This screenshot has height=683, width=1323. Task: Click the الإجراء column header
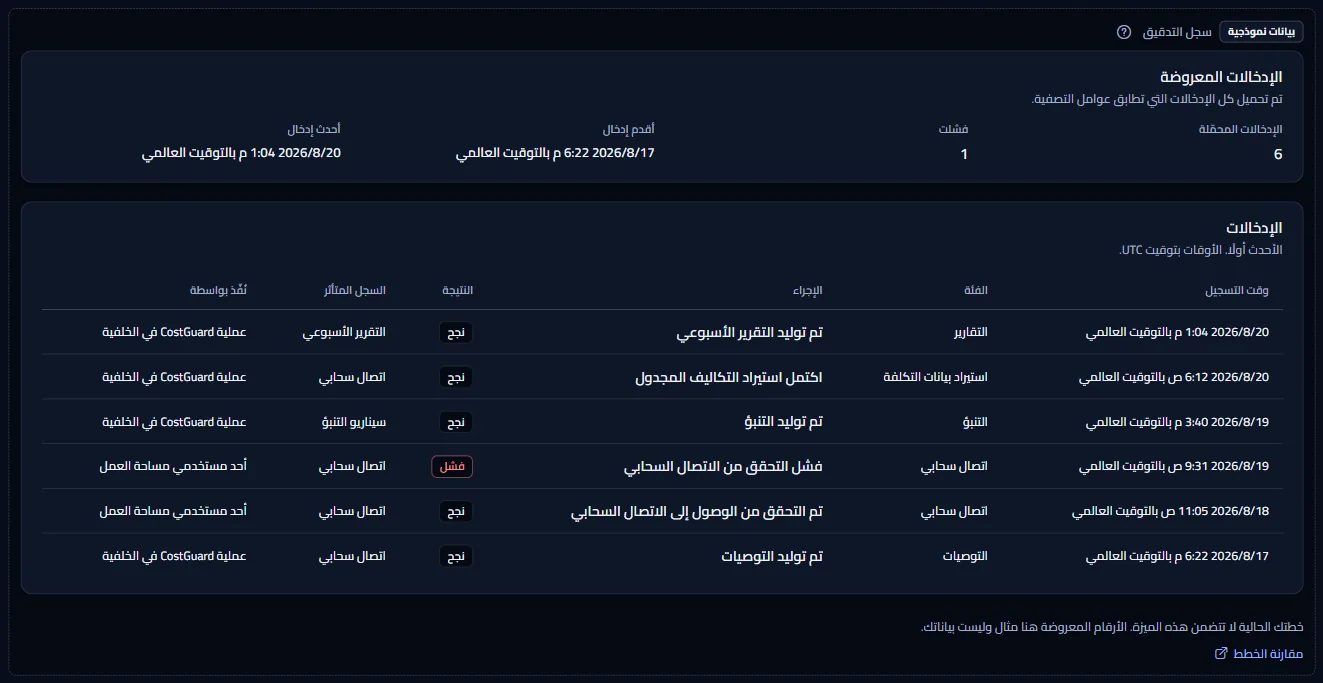pyautogui.click(x=808, y=290)
